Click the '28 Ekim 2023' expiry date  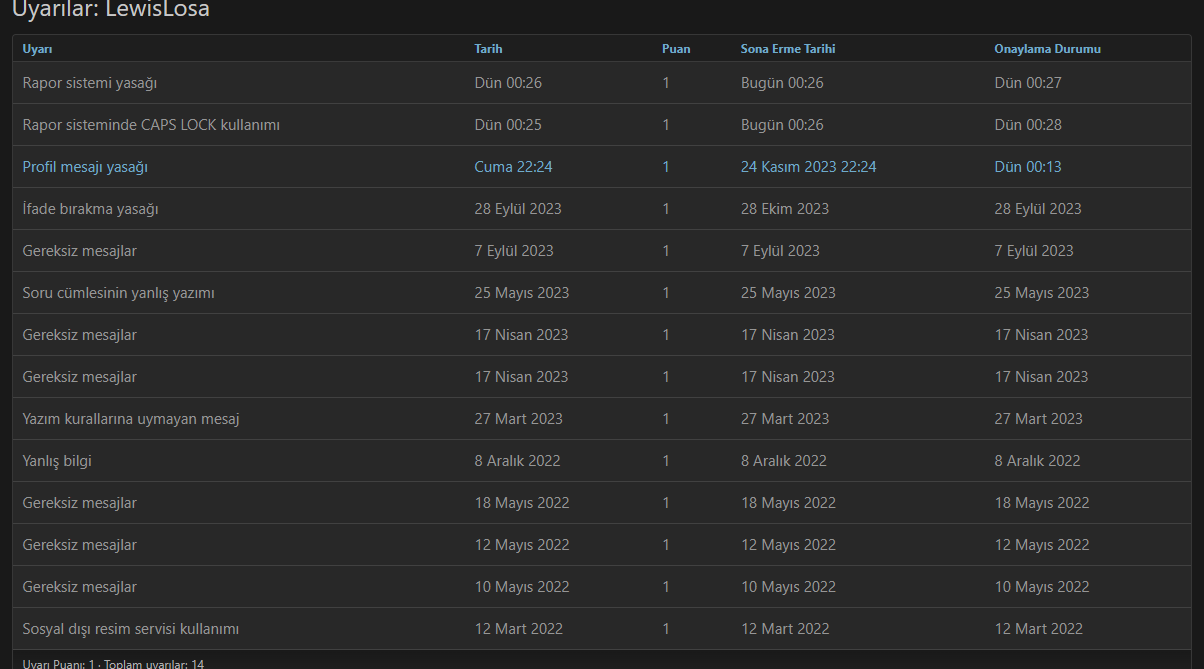click(x=785, y=209)
